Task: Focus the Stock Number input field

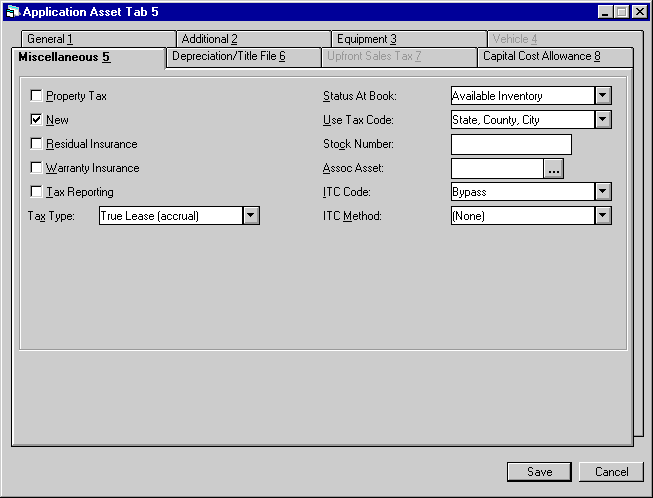Action: (x=511, y=144)
